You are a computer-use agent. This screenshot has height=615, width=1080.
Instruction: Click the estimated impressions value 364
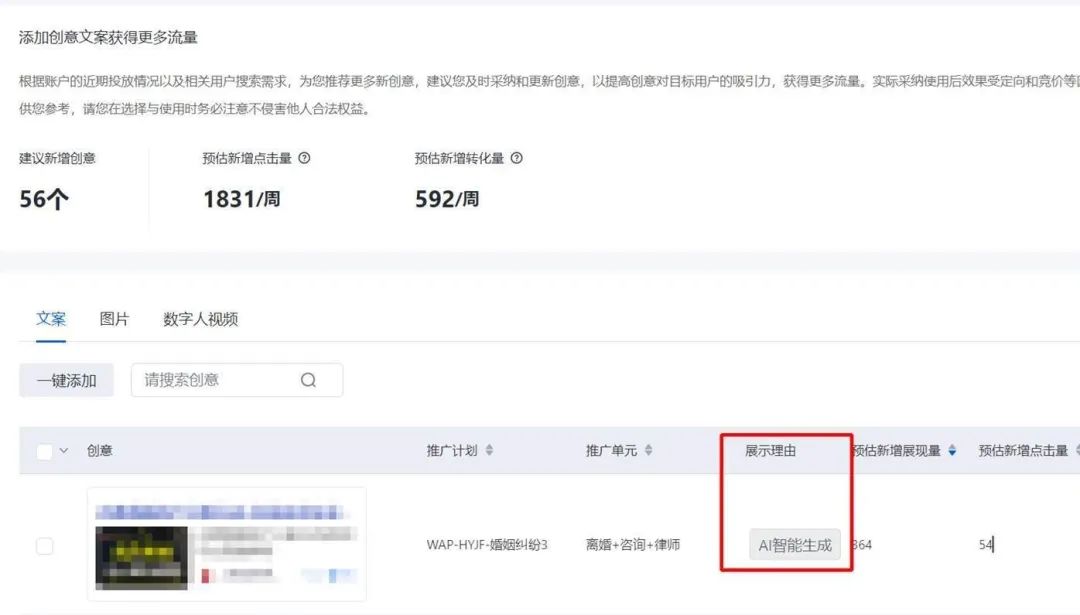tap(862, 545)
